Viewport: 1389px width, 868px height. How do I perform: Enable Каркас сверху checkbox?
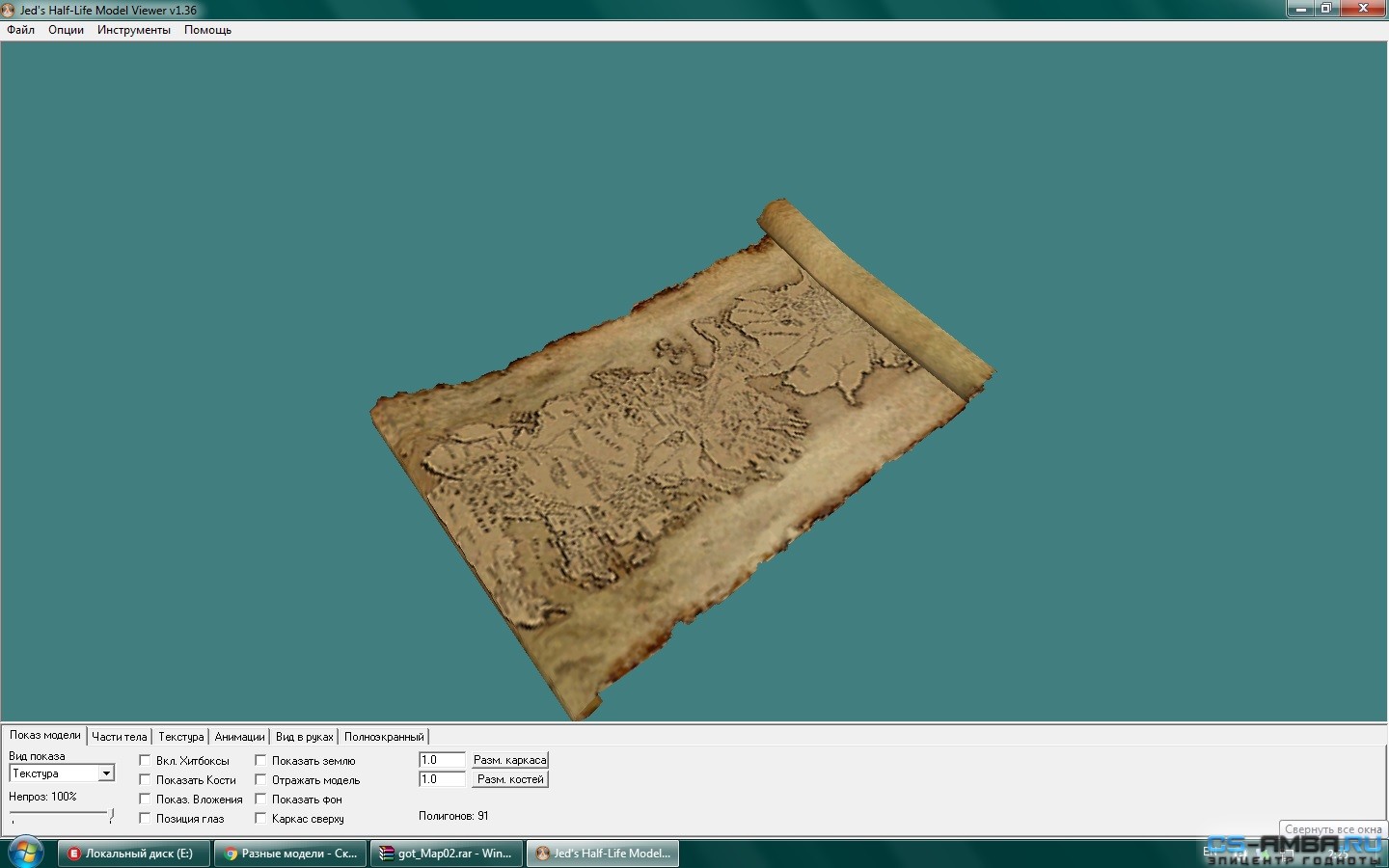tap(260, 819)
